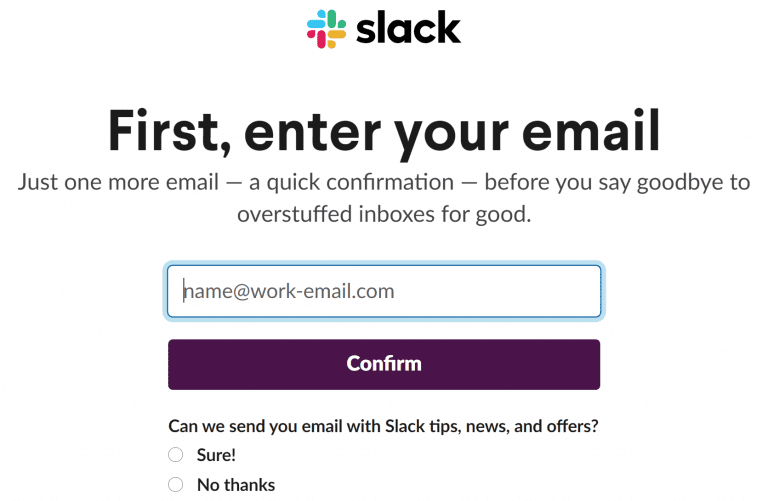Click the "No thanks" option label
The height and width of the screenshot is (501, 768).
236,485
